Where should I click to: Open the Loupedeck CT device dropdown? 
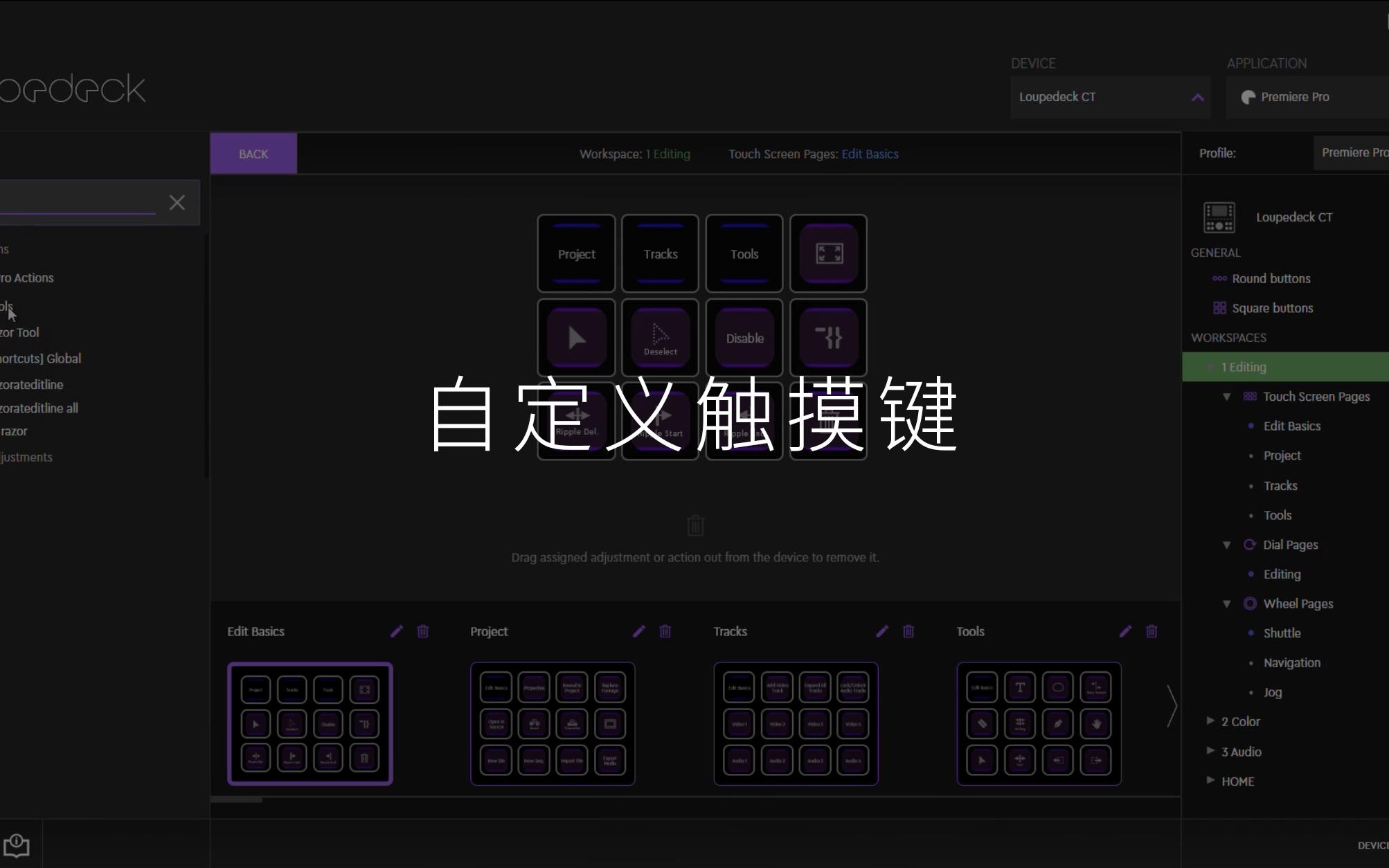[1109, 97]
